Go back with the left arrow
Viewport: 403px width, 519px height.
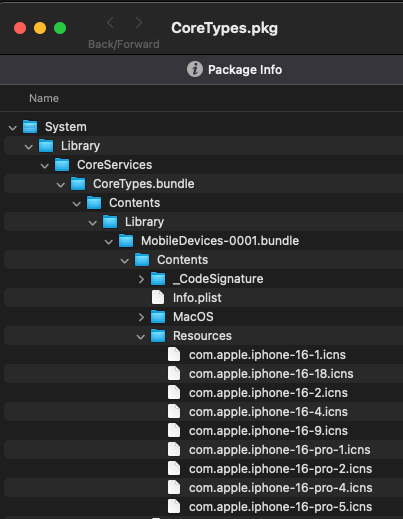pyautogui.click(x=110, y=23)
